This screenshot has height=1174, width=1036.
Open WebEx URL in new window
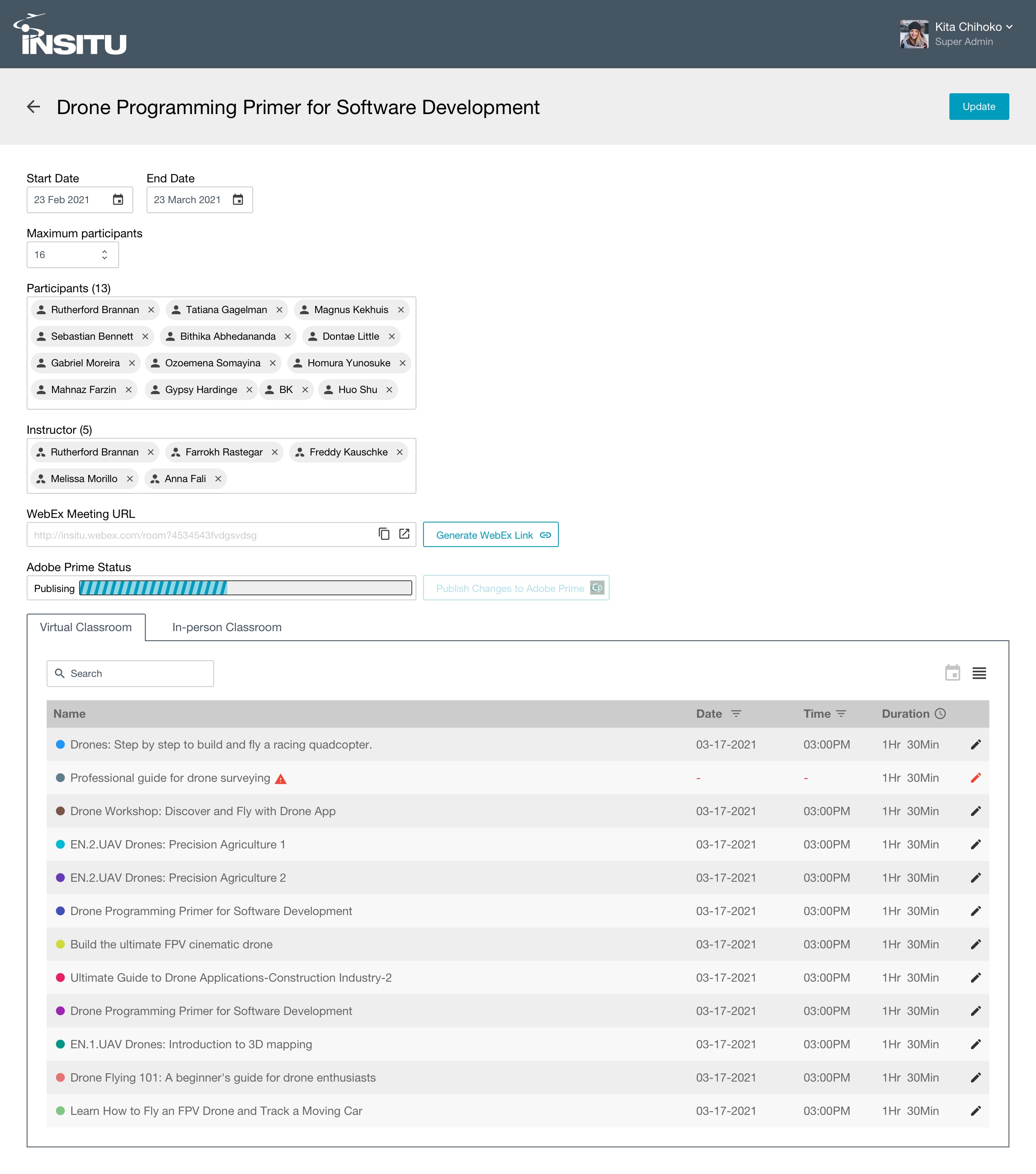point(404,534)
